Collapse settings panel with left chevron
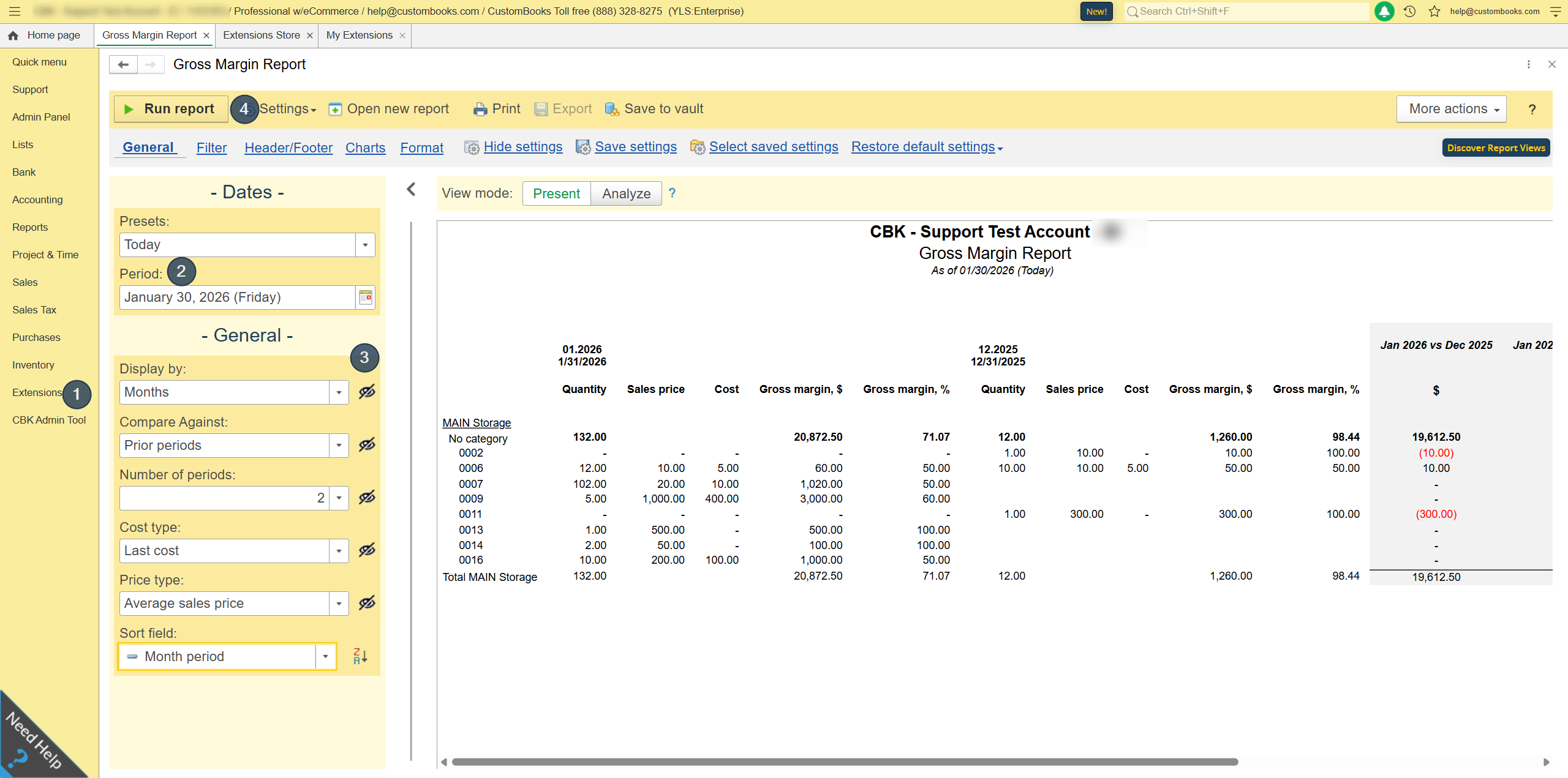Viewport: 1568px width, 778px height. [x=412, y=190]
